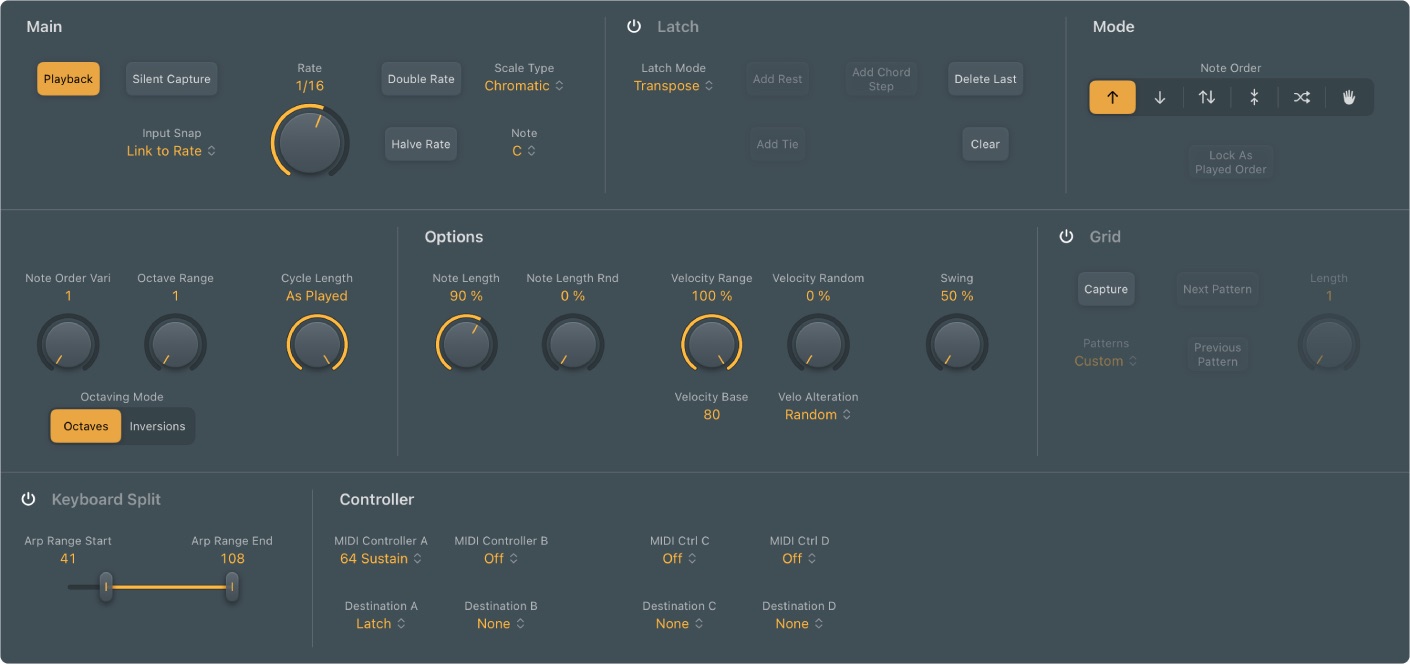Open the Destination A Latch menu
This screenshot has width=1410, height=666.
381,624
